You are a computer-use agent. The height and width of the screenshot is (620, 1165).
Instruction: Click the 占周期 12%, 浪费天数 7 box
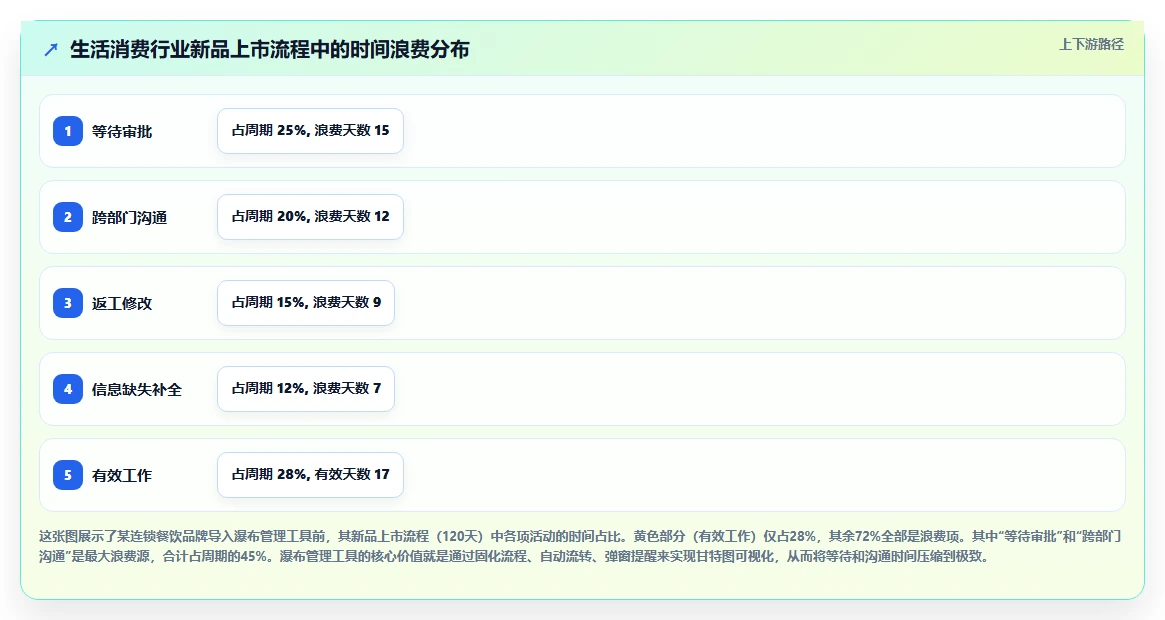[x=306, y=389]
